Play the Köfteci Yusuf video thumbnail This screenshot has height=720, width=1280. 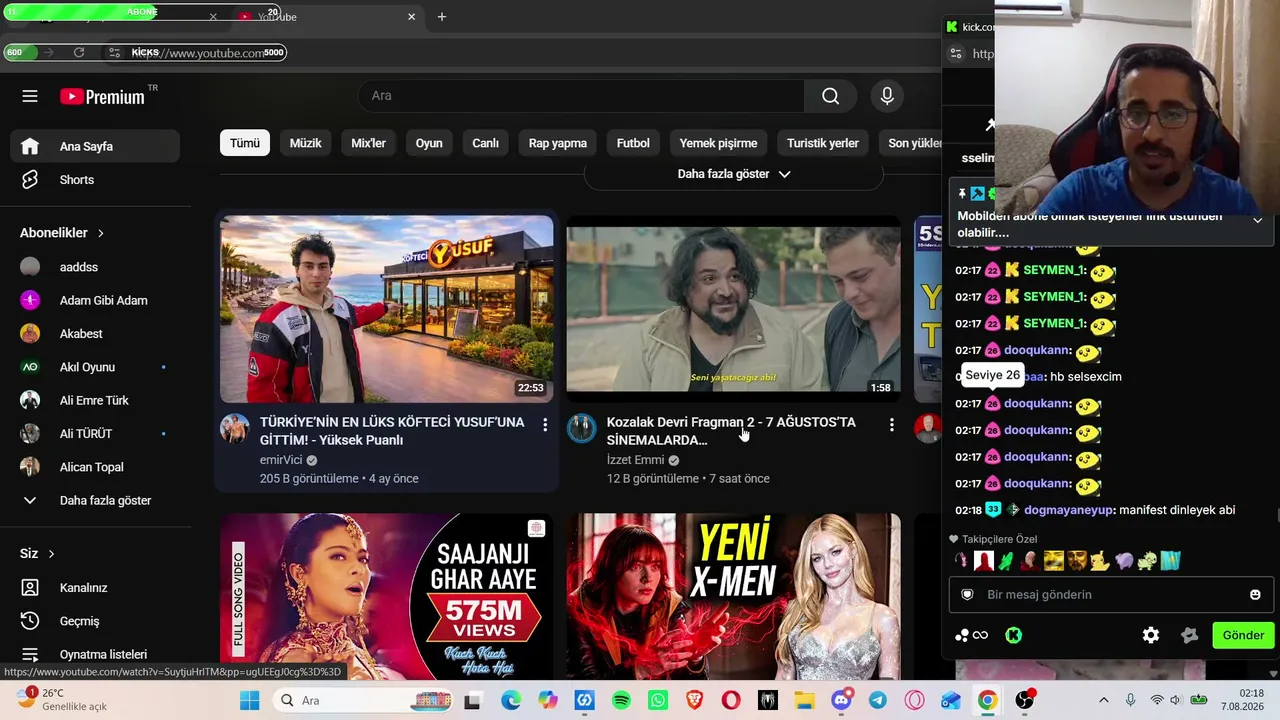(x=387, y=309)
